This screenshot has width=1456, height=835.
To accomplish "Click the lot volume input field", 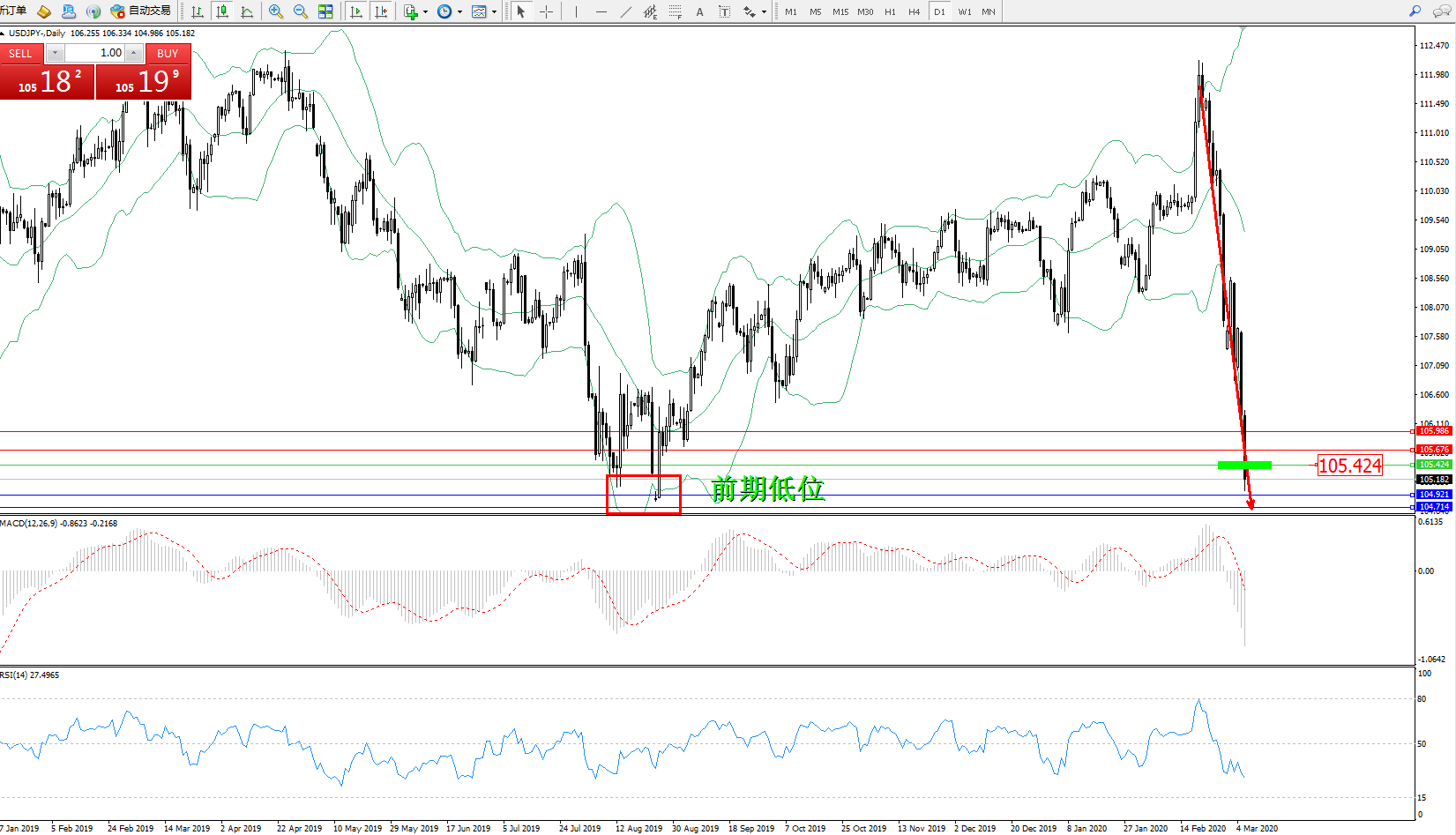I will [x=95, y=53].
